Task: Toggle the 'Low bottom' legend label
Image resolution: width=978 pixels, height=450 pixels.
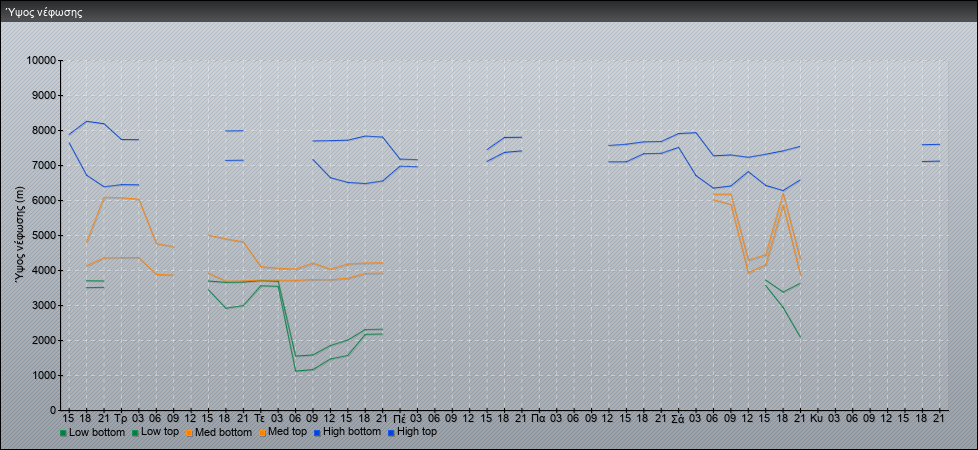Action: tap(97, 432)
